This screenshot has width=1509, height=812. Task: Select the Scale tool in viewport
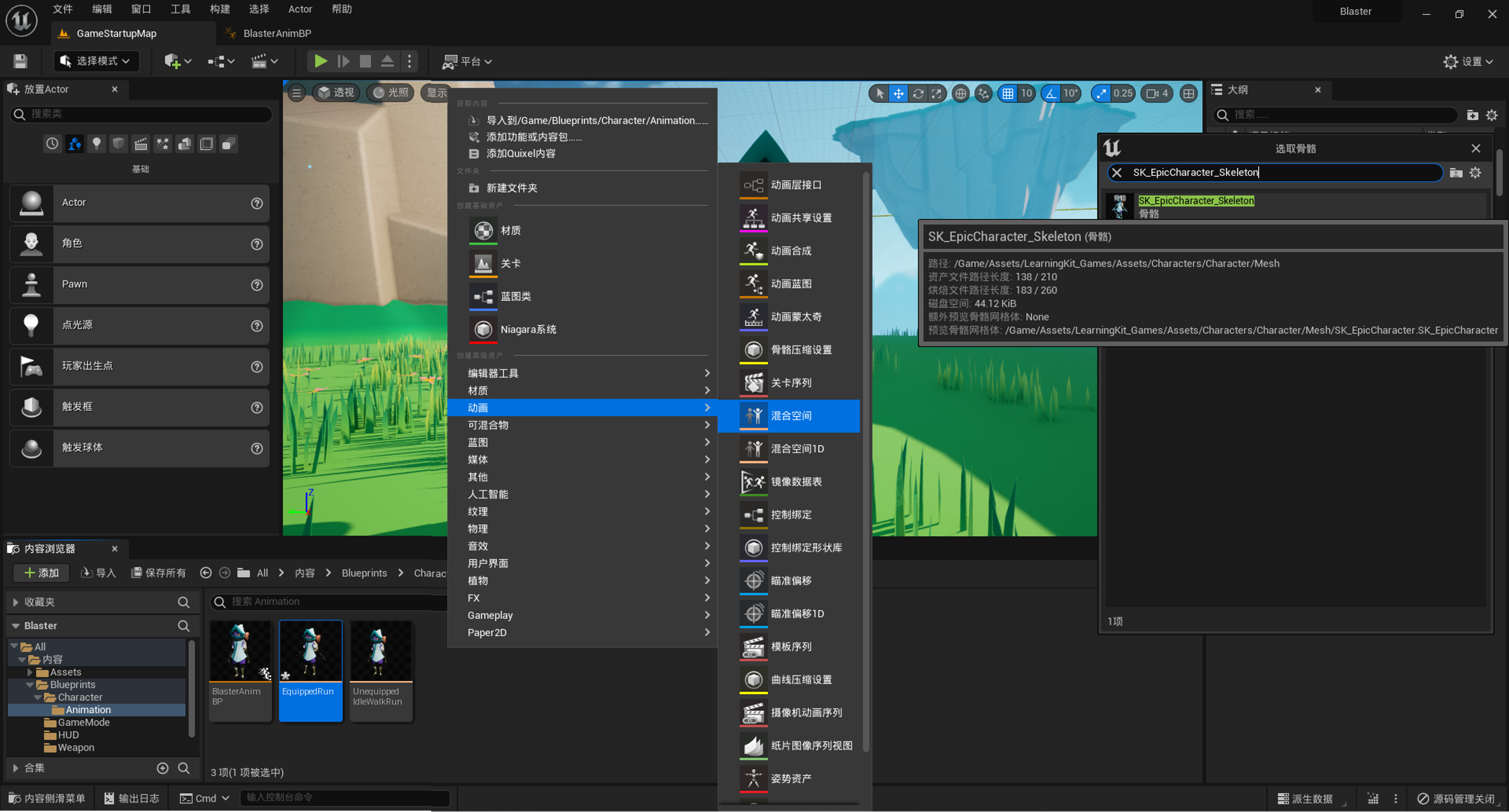coord(937,93)
